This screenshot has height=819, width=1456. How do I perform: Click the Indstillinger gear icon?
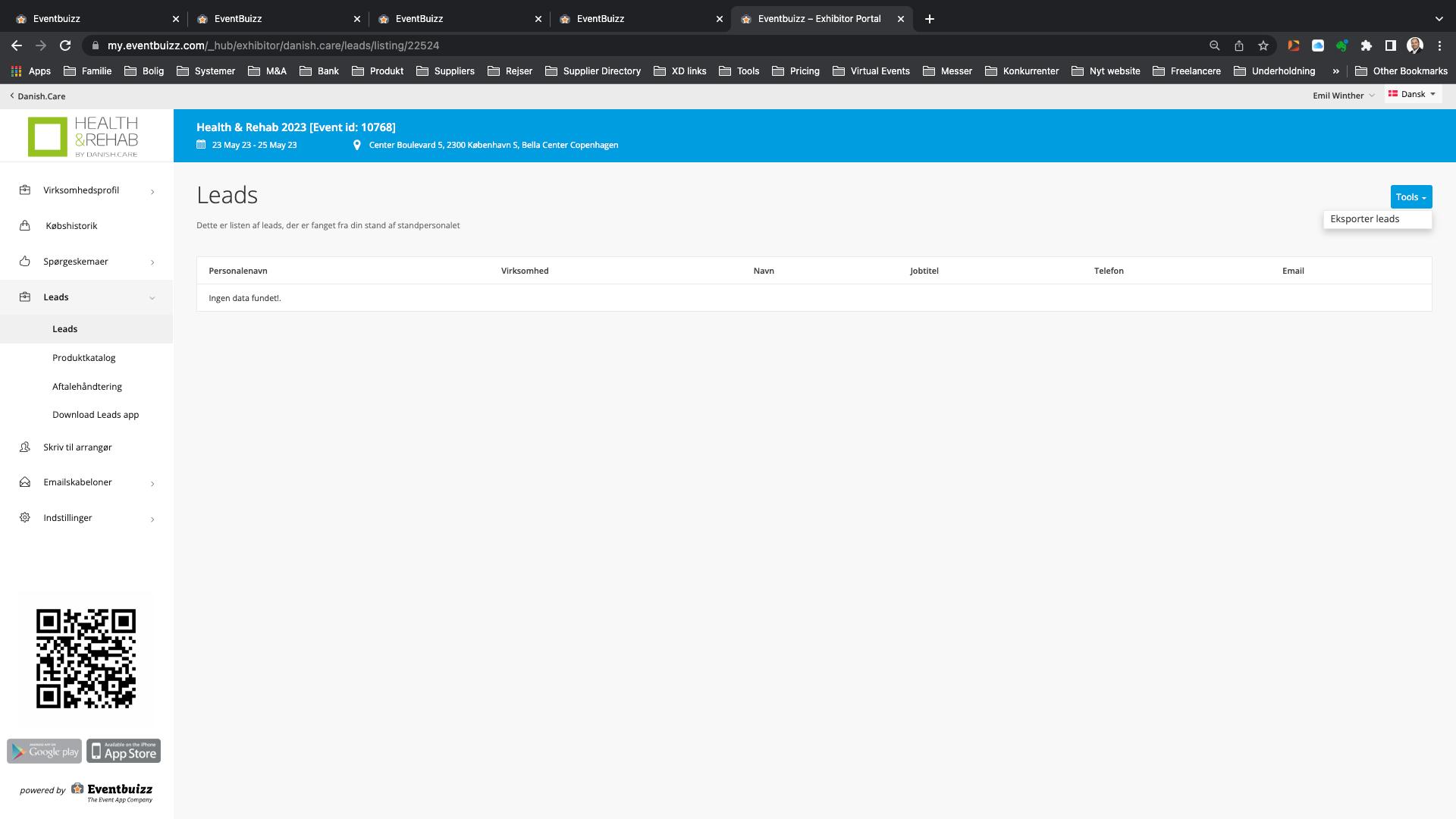[x=25, y=518]
